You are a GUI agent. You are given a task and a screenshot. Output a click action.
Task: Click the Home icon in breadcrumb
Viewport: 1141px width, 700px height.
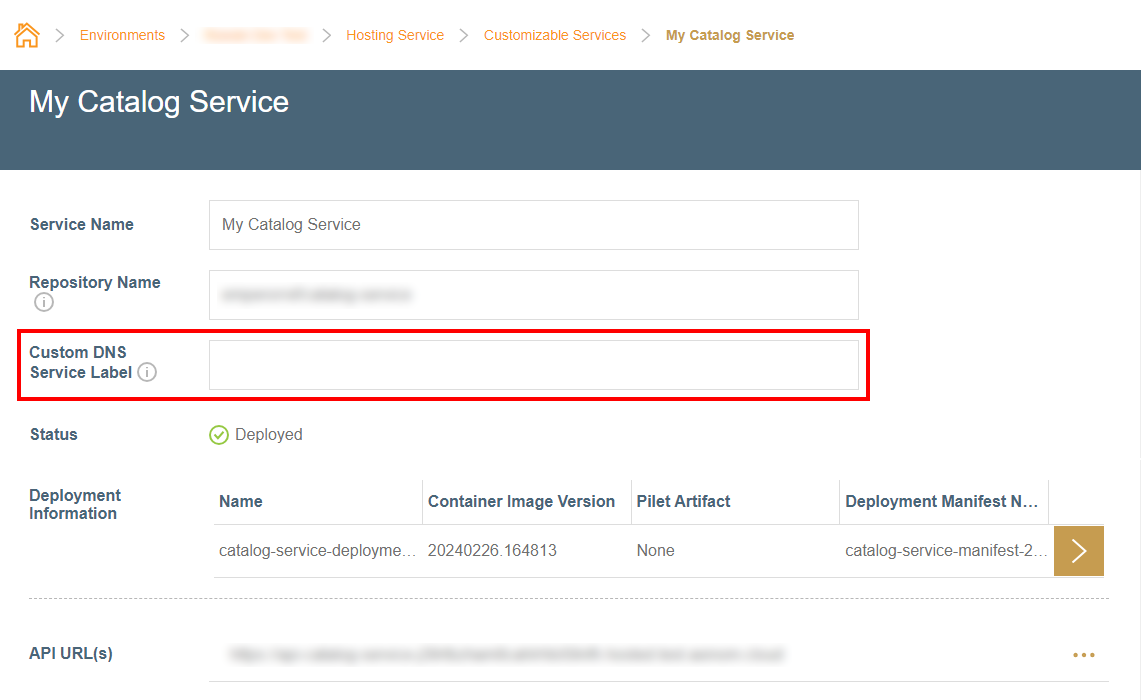(x=27, y=36)
